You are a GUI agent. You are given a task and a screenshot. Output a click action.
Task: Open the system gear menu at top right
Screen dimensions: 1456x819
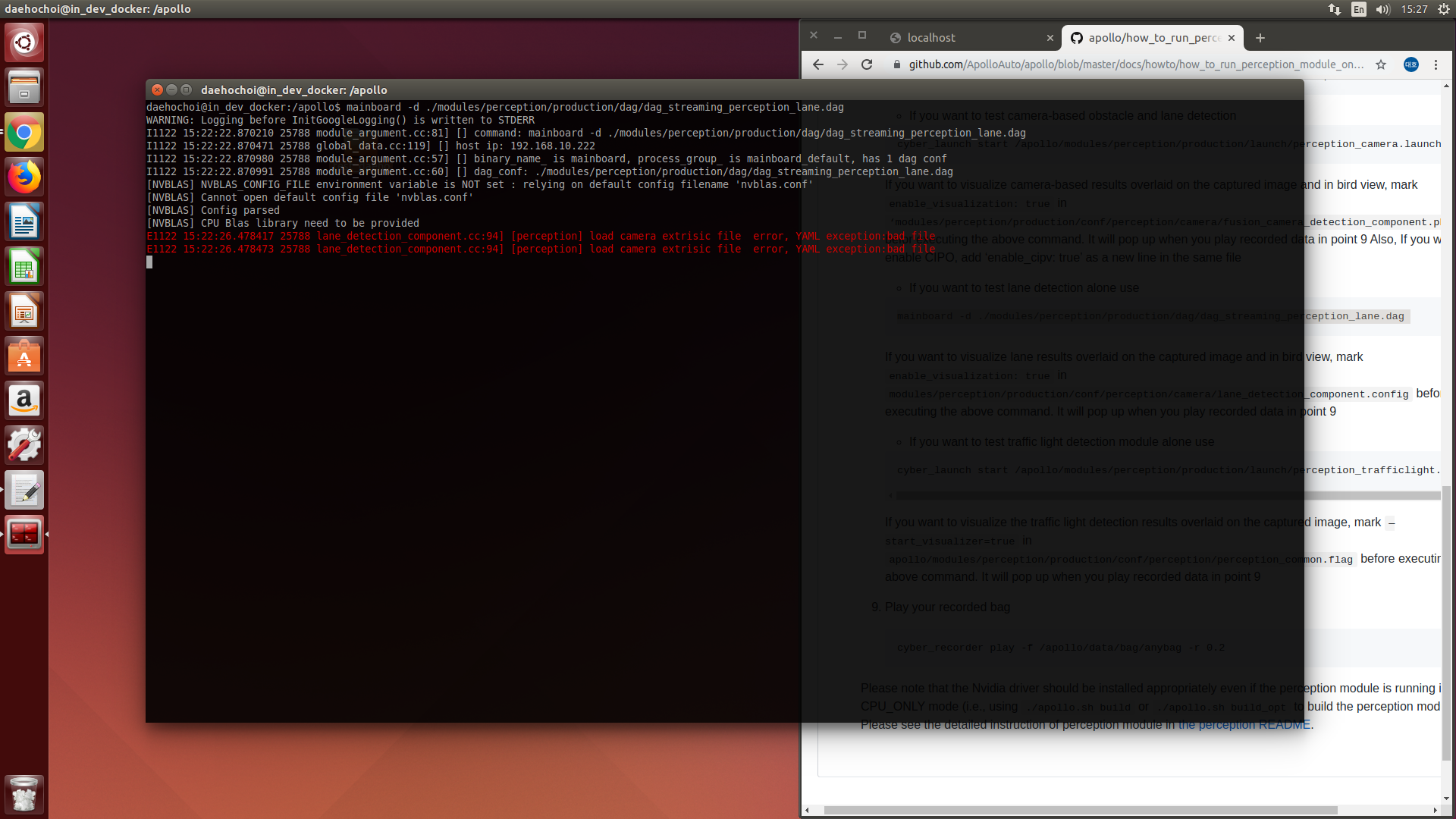click(x=1442, y=10)
